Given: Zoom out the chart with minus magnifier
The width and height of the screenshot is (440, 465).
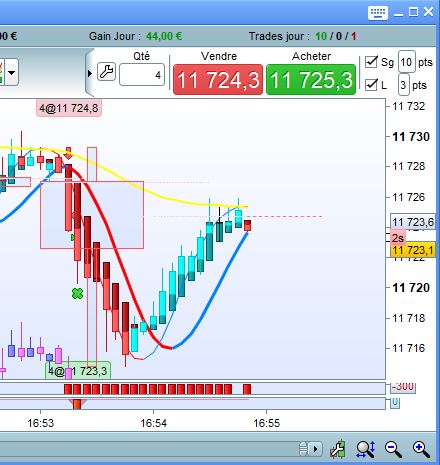Looking at the screenshot, I should click(x=393, y=449).
